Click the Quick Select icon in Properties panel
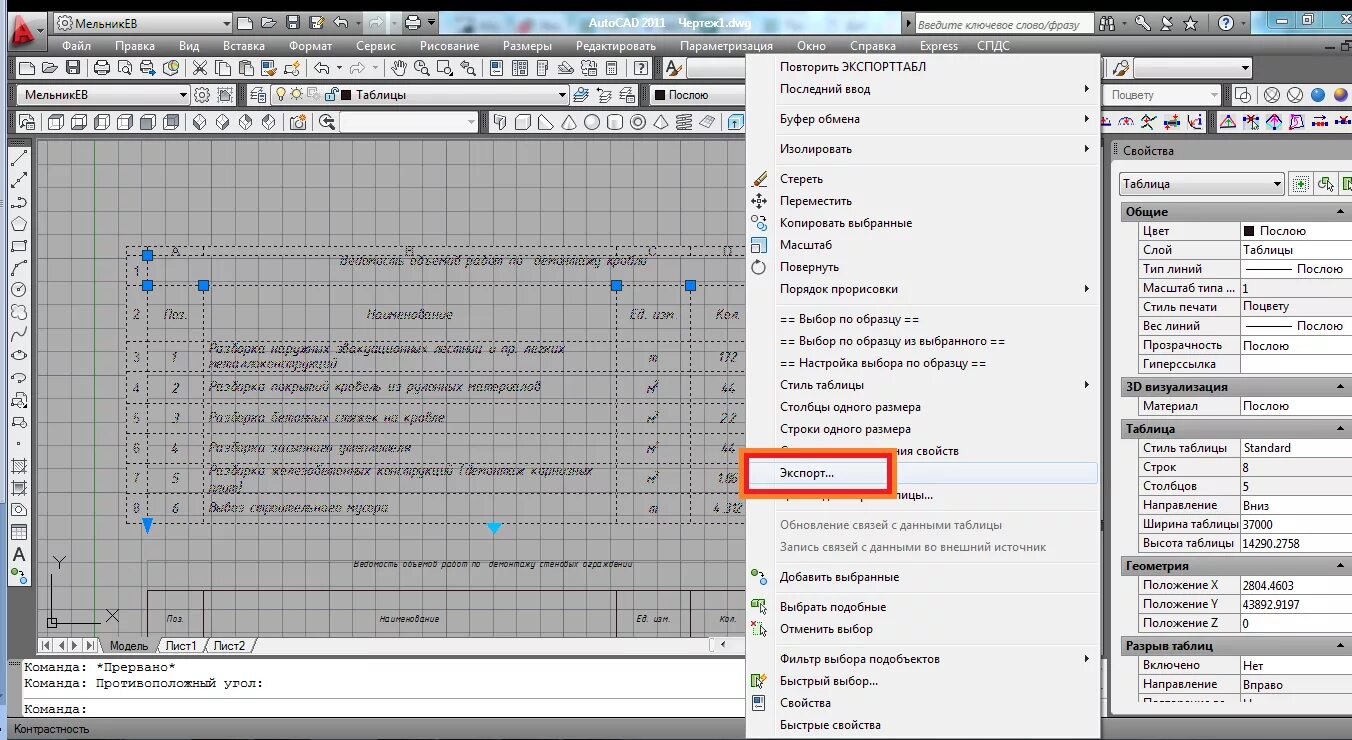The image size is (1352, 740). click(x=1349, y=184)
